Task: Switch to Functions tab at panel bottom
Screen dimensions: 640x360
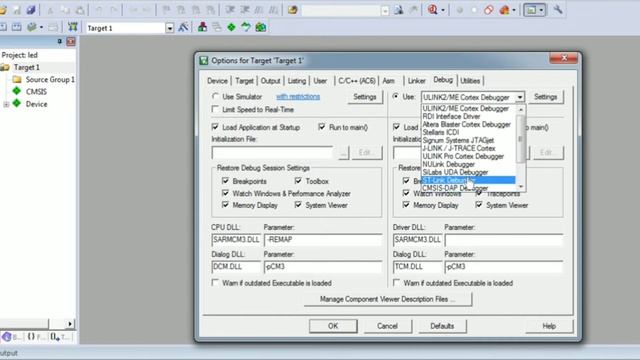Action: tap(36, 337)
